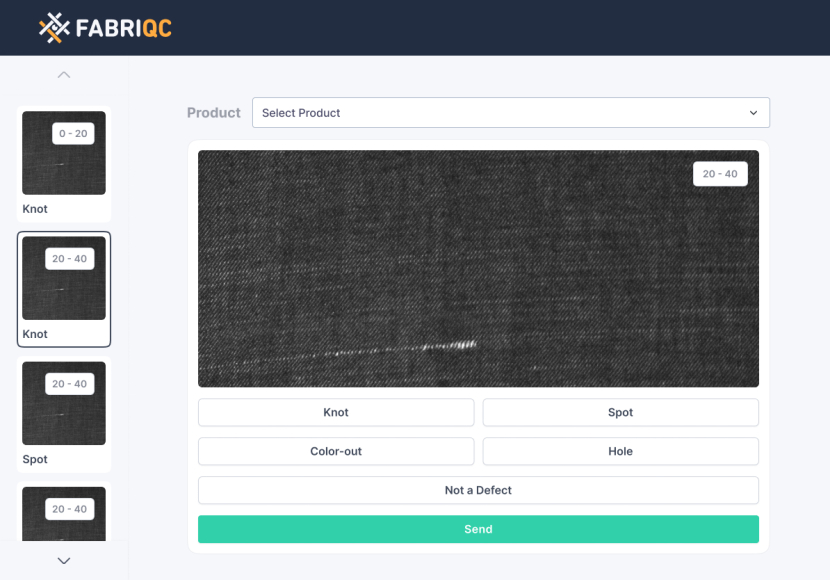Viewport: 830px width, 580px height.
Task: Click the main fabric defect image
Action: point(478,269)
